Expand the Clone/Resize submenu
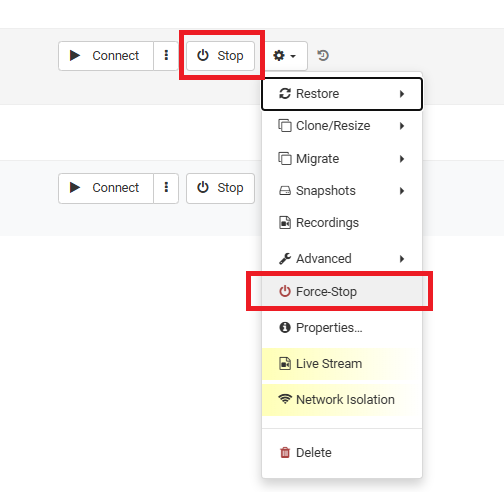The height and width of the screenshot is (492, 504). coord(342,126)
